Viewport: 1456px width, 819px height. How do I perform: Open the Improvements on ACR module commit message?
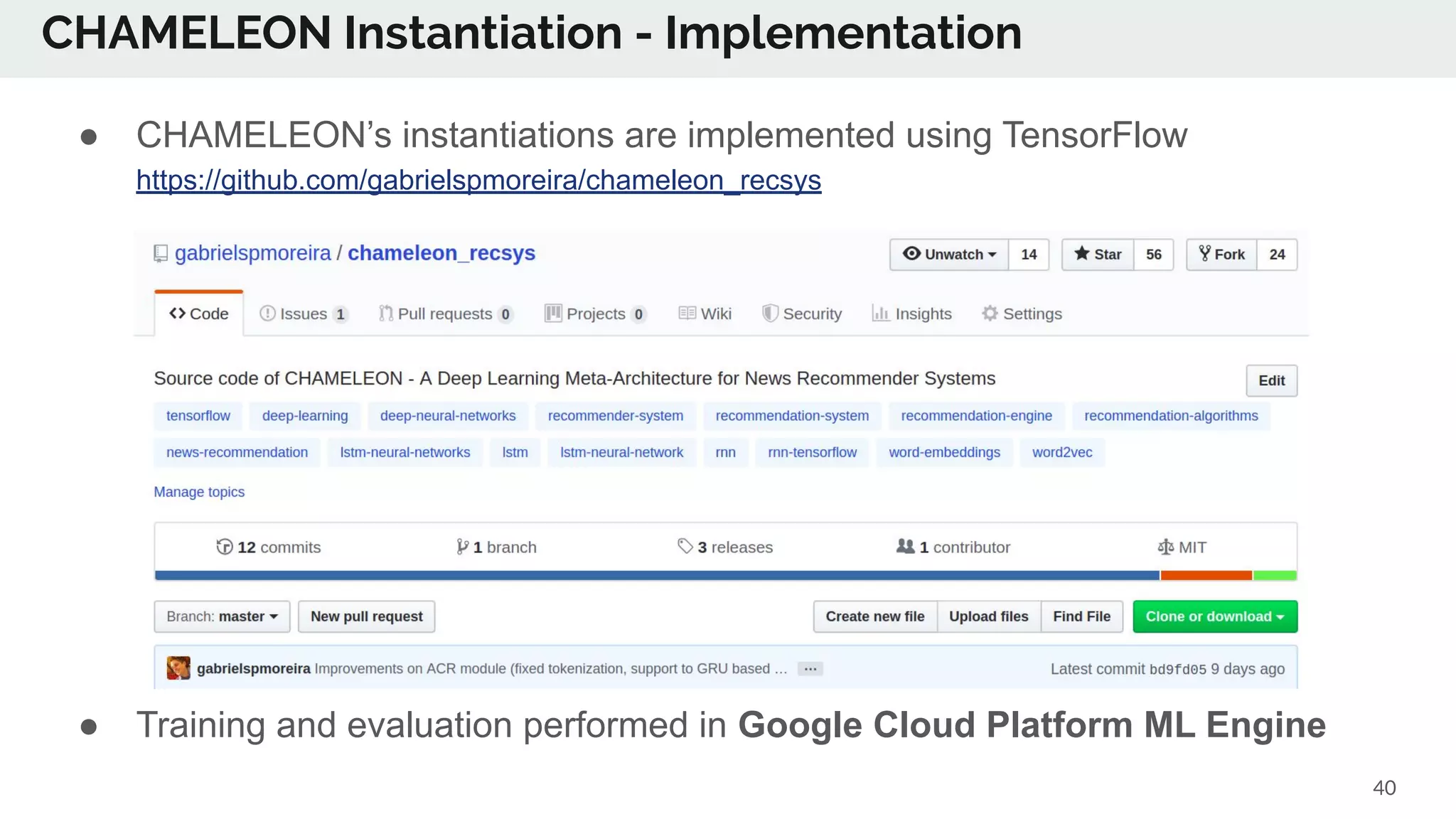(551, 668)
